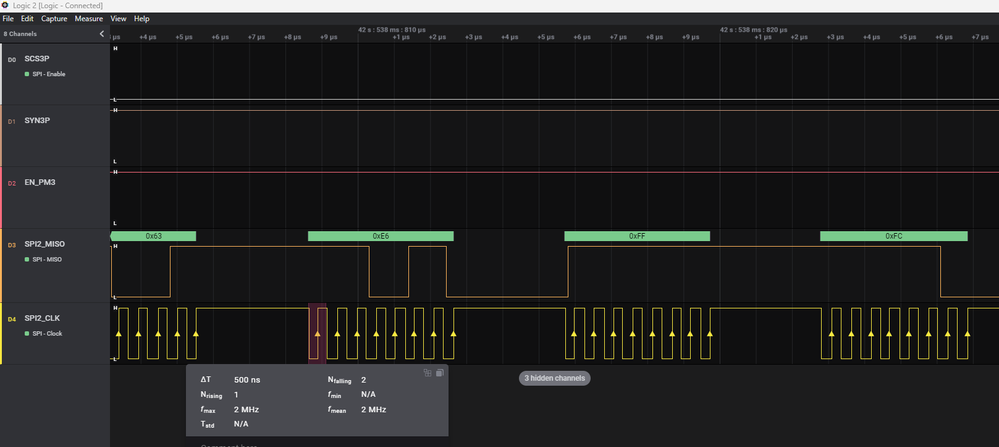Click the green SPI - Clock indicator

point(27,333)
